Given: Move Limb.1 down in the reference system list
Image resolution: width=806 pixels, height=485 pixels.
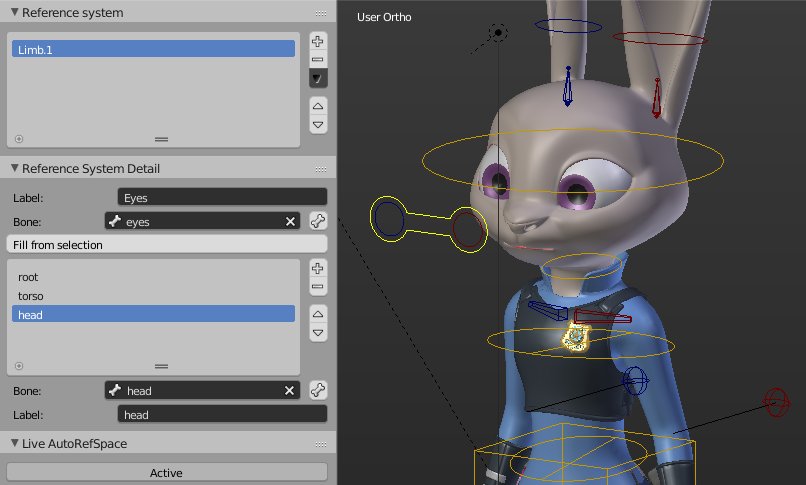Looking at the screenshot, I should [x=318, y=125].
